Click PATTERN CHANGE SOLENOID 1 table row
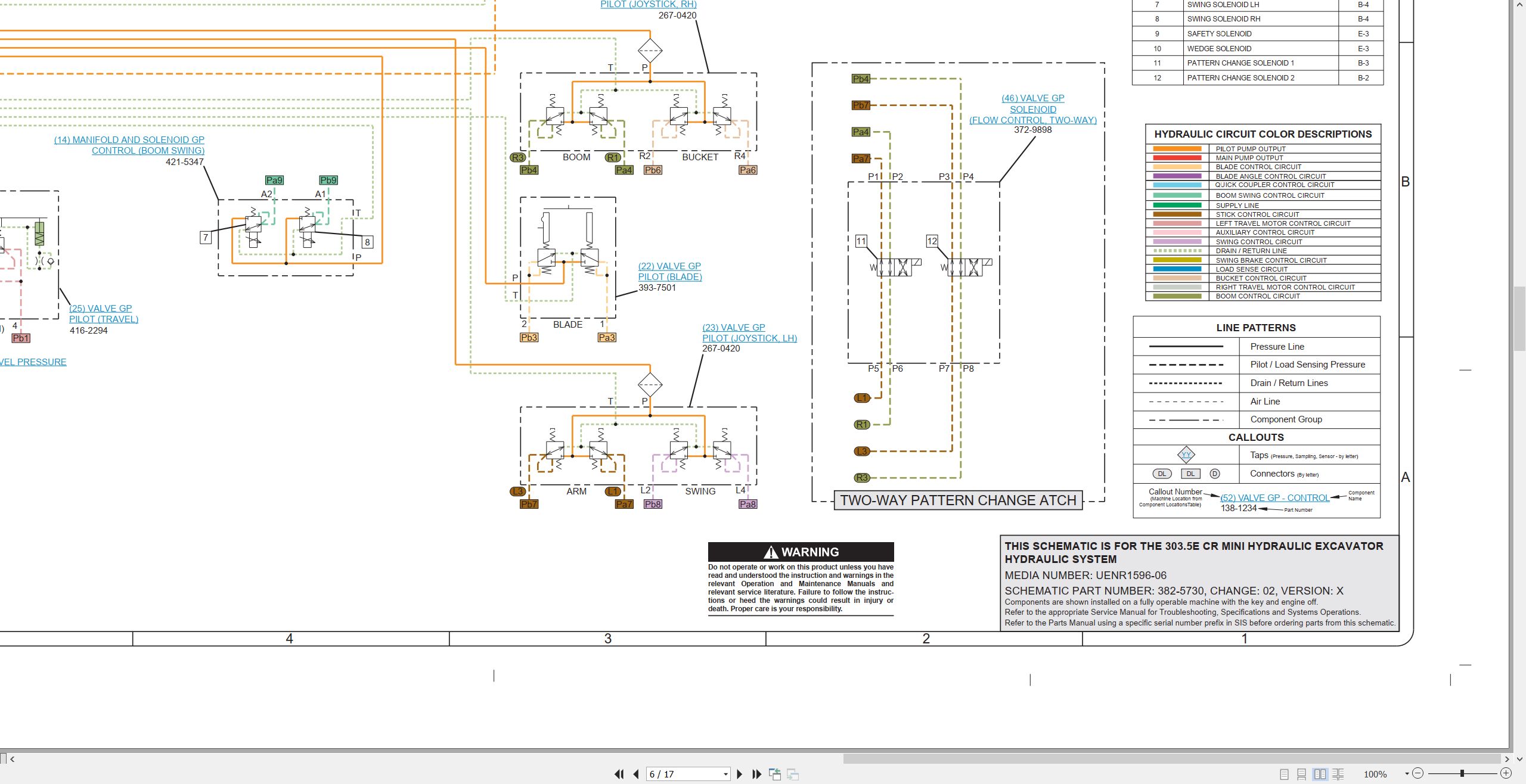 click(x=1257, y=63)
